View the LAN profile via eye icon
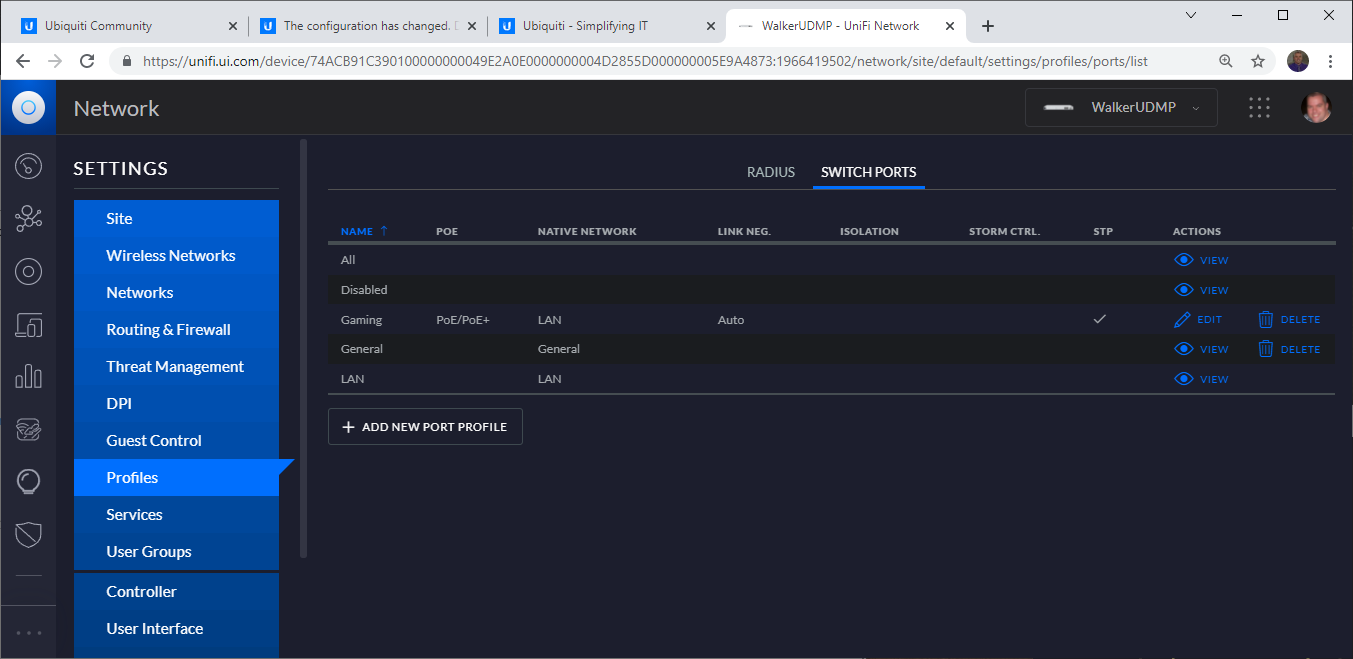This screenshot has height=659, width=1353. coord(1184,379)
